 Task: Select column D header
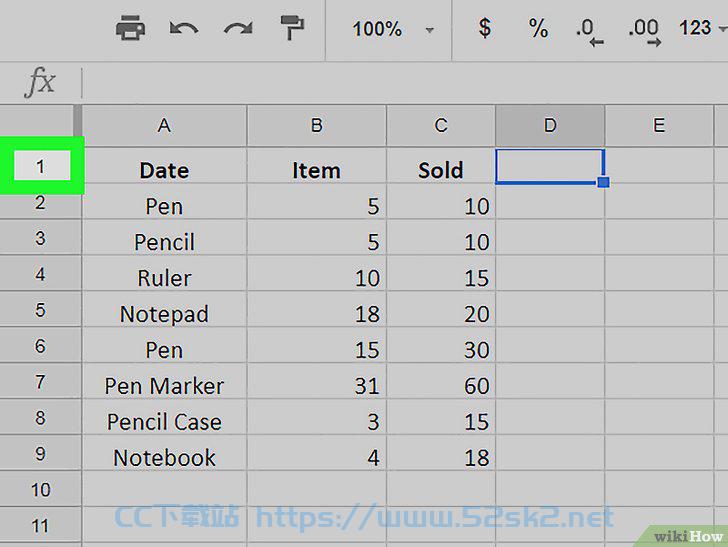[x=550, y=125]
